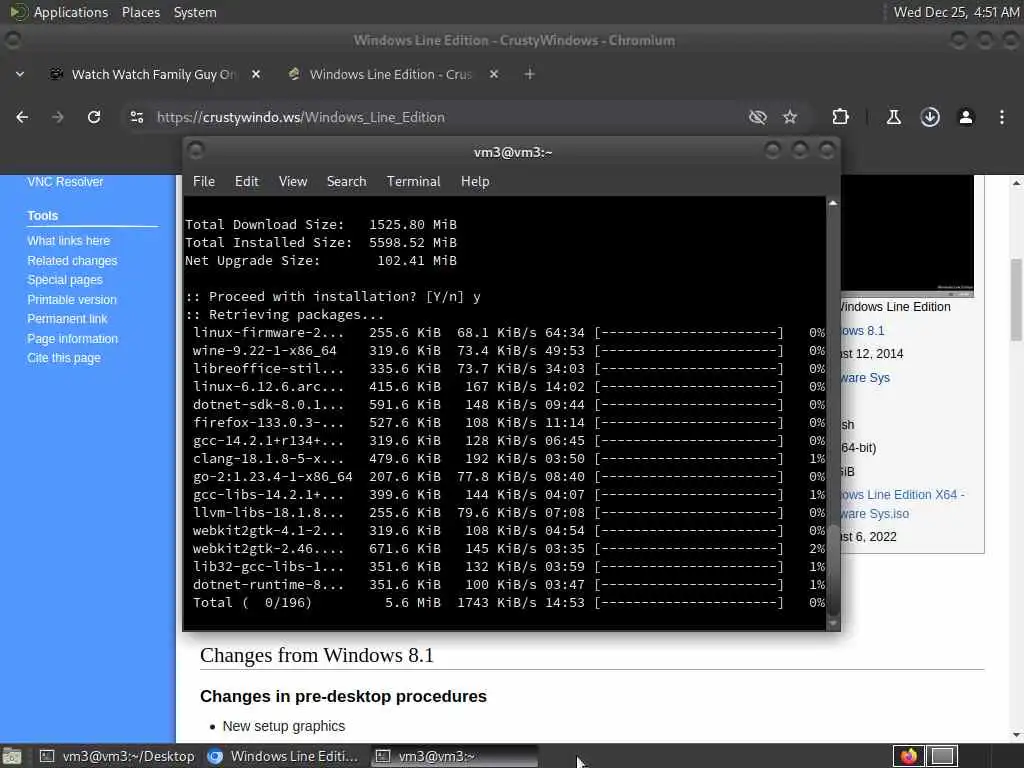The image size is (1024, 768).
Task: Click the infobox screenshot thumbnail
Action: (907, 235)
